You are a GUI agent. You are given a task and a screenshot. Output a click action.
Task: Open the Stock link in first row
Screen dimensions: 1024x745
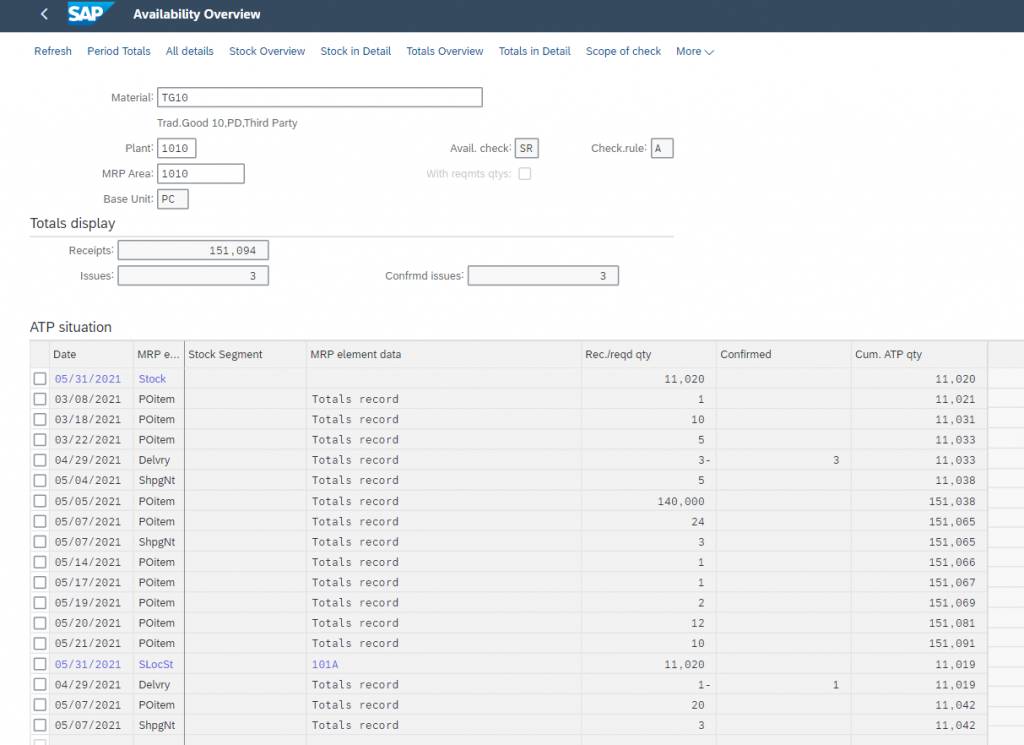click(152, 379)
